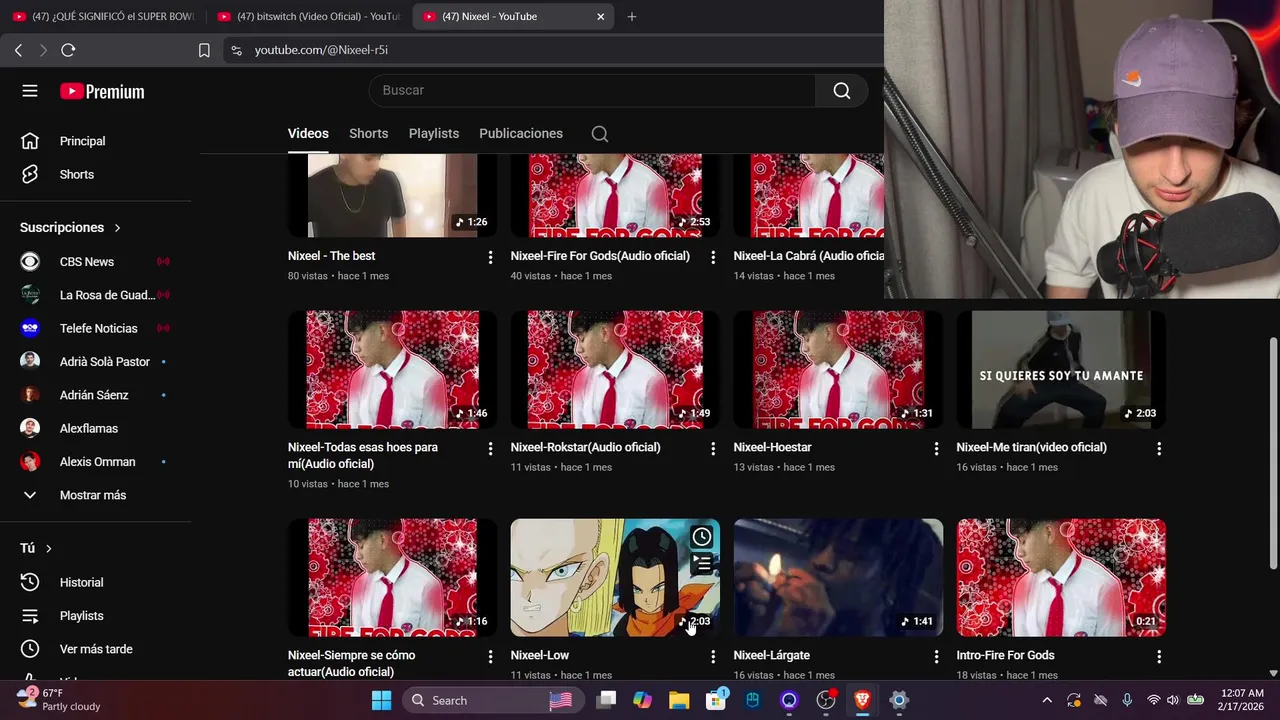Open Windows Start menu
This screenshot has height=720, width=1280.
(x=381, y=700)
